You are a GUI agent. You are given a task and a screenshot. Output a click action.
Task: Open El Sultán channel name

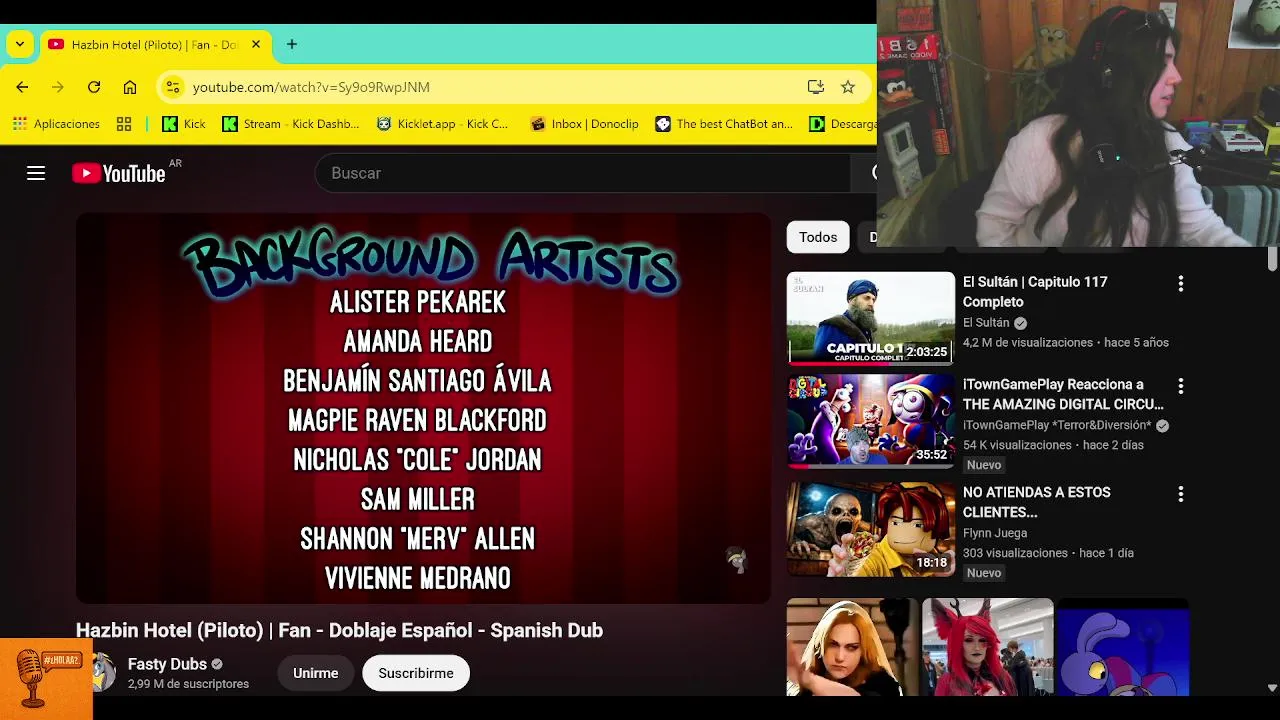(x=986, y=323)
